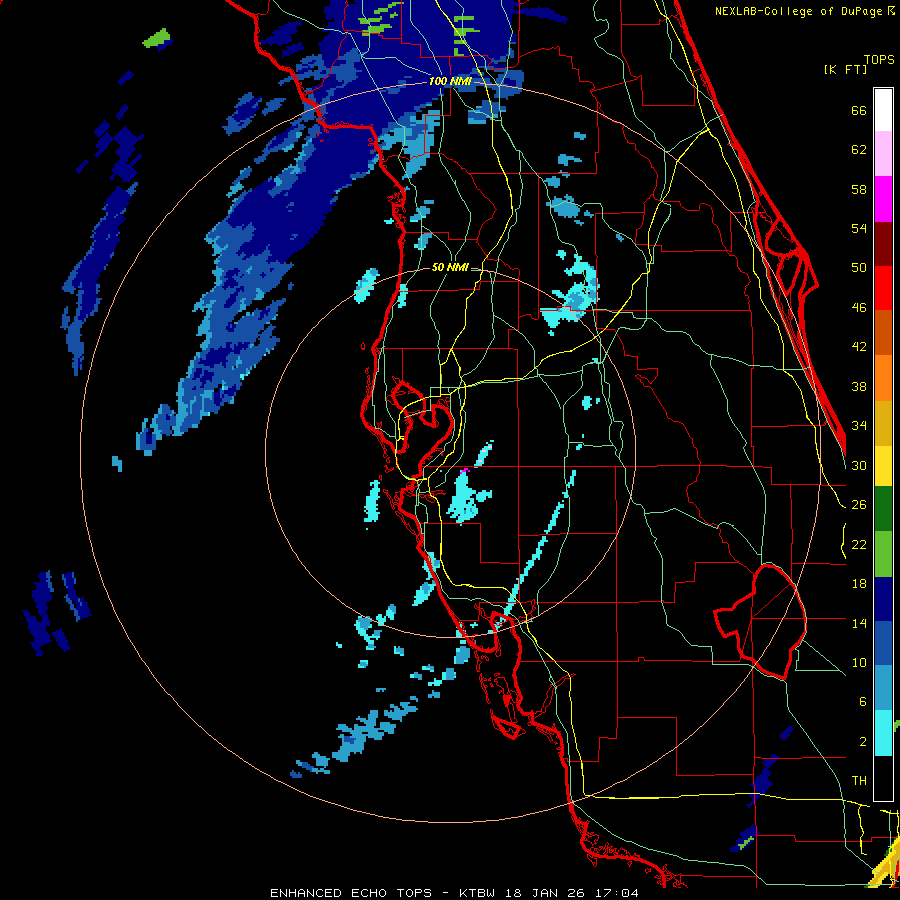Viewport: 900px width, 900px height.
Task: Click the "TOPS" legend heading
Action: (x=879, y=59)
